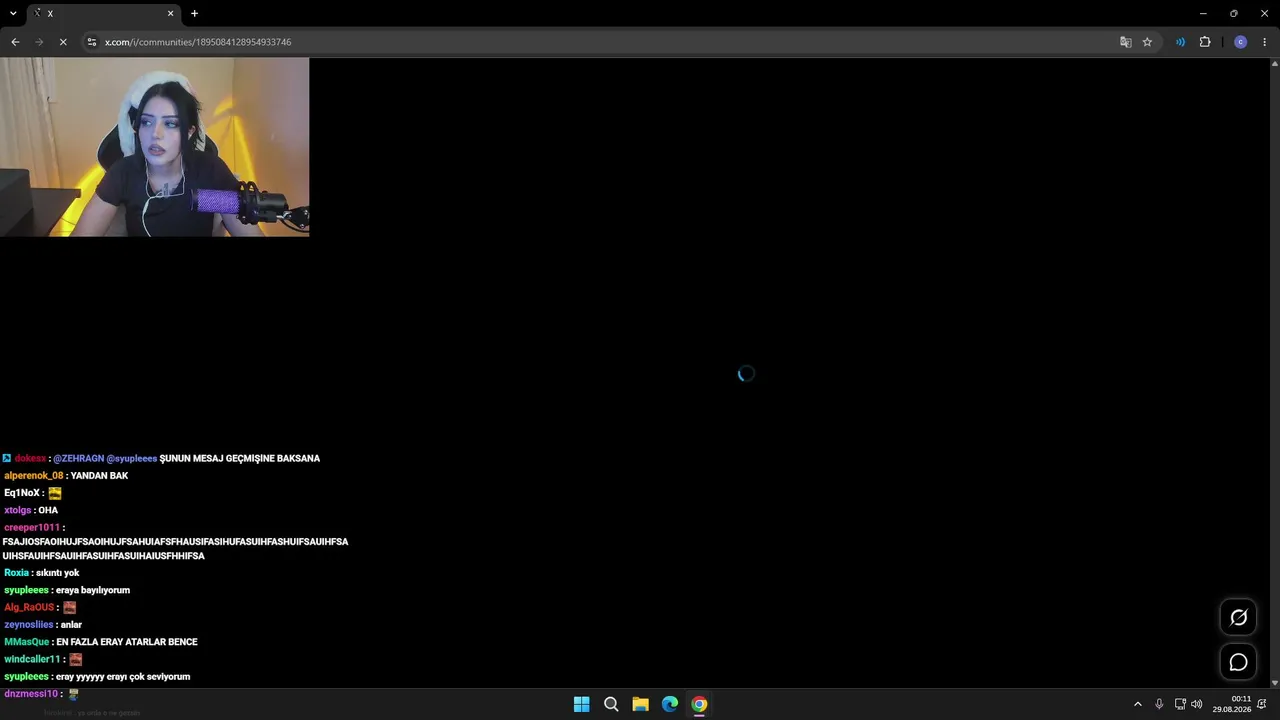Click the page scrollbar down arrow
The image size is (1280, 720).
tap(1274, 682)
